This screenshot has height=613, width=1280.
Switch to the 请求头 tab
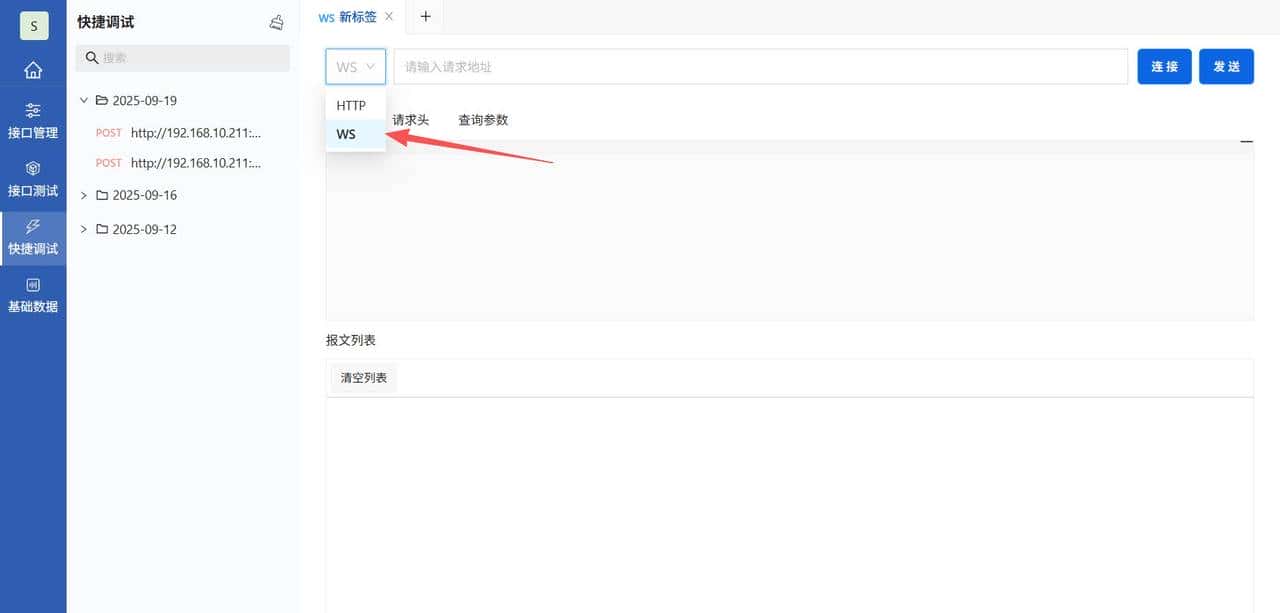click(x=410, y=119)
